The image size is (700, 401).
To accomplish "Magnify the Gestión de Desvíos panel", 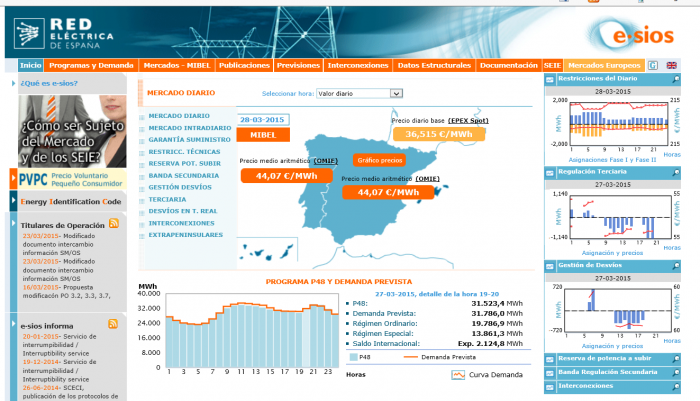I will tap(676, 266).
